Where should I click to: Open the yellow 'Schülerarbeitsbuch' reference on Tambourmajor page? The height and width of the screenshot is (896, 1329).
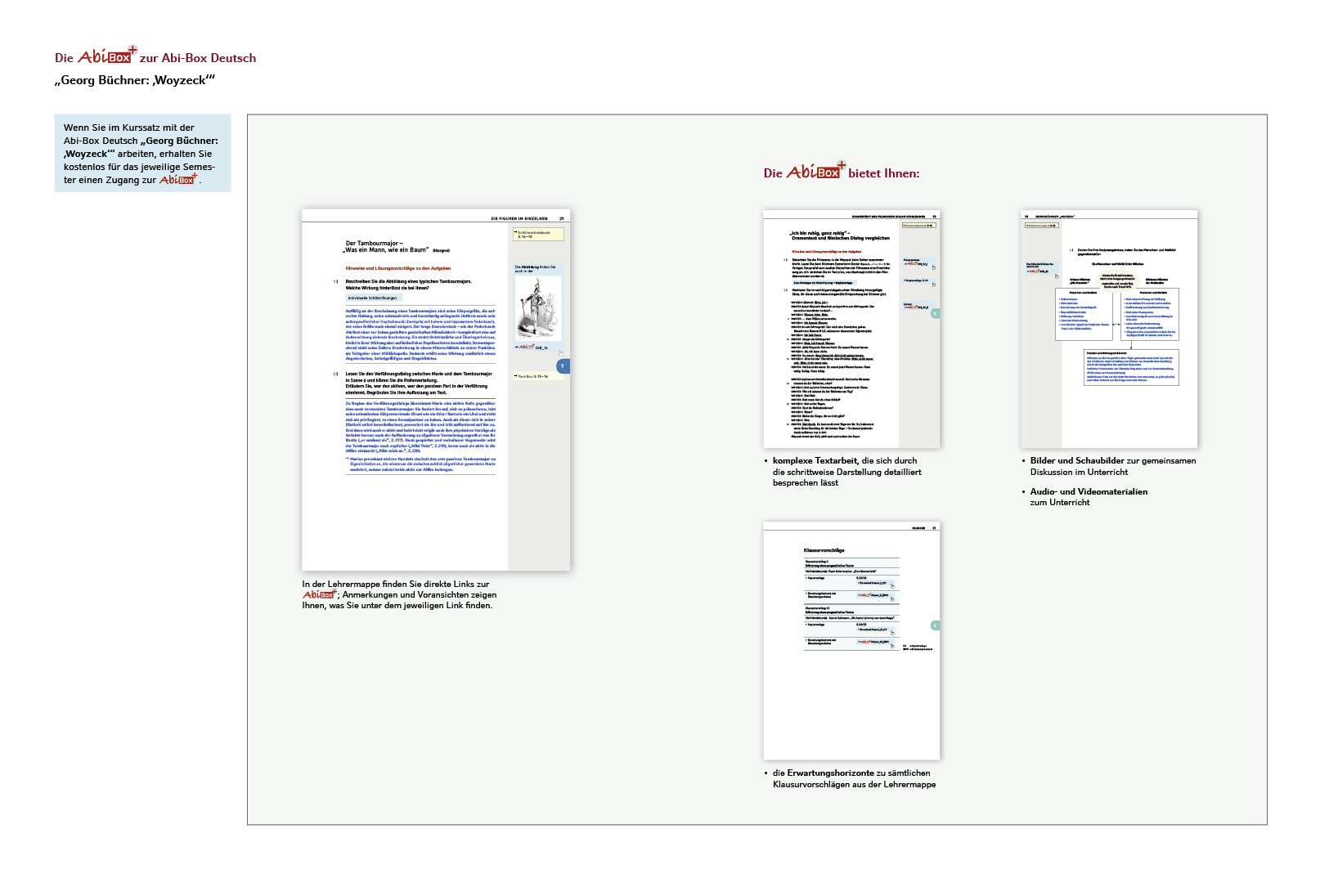(537, 235)
